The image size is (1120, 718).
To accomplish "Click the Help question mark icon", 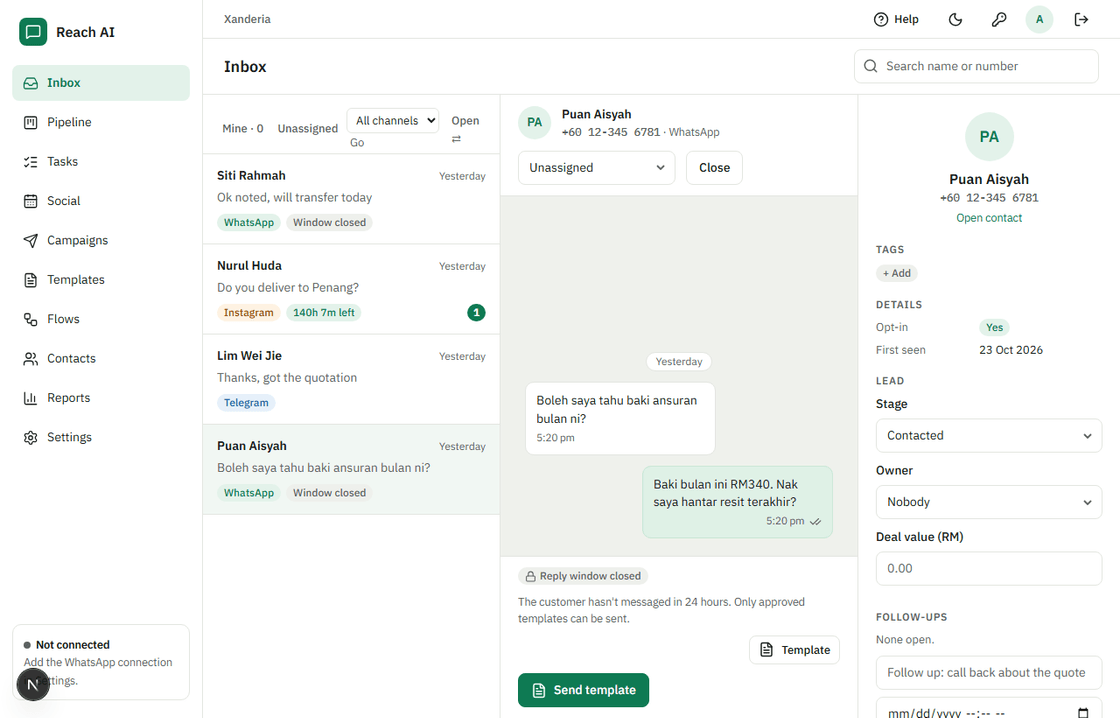I will point(881,19).
